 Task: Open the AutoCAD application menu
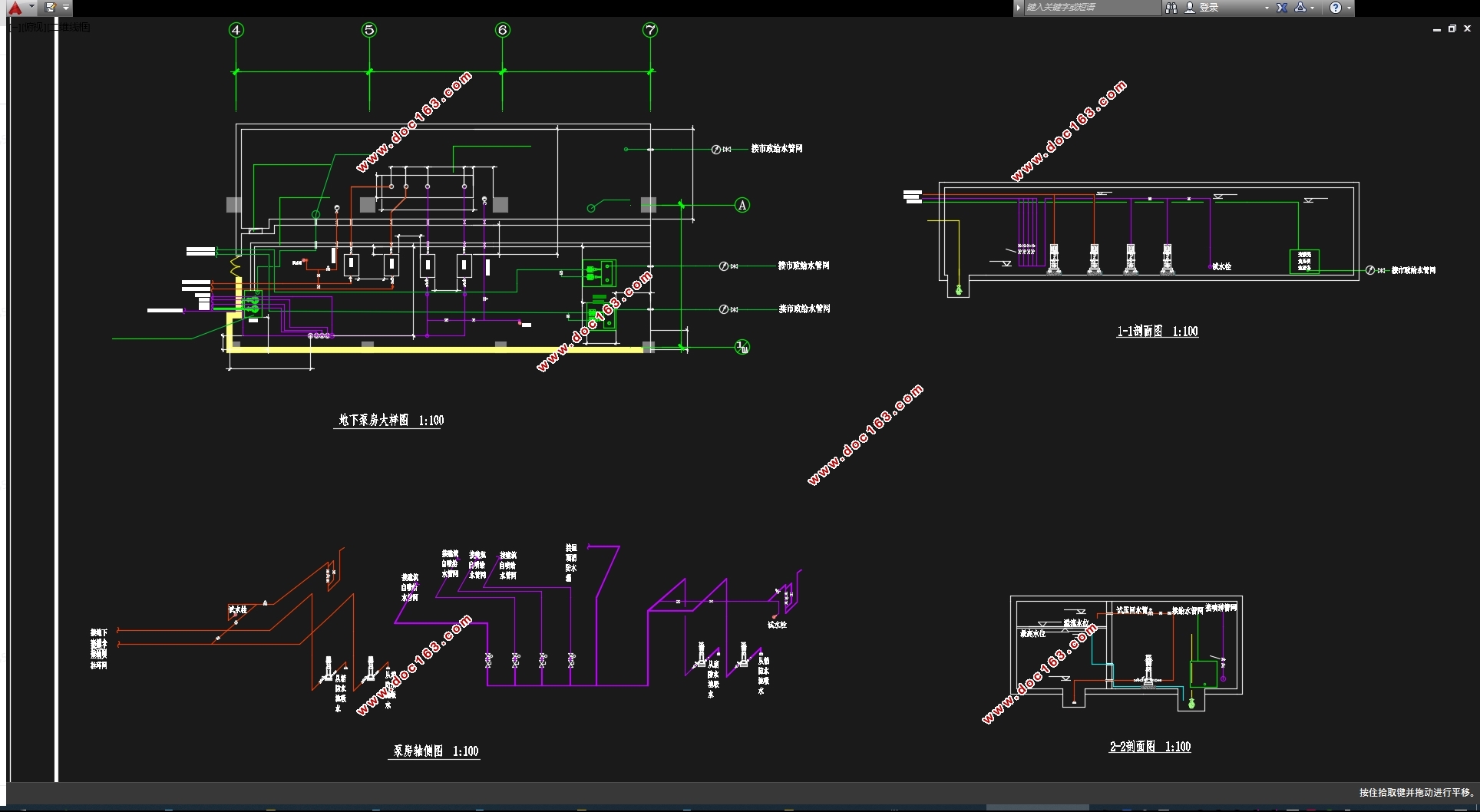pos(15,8)
